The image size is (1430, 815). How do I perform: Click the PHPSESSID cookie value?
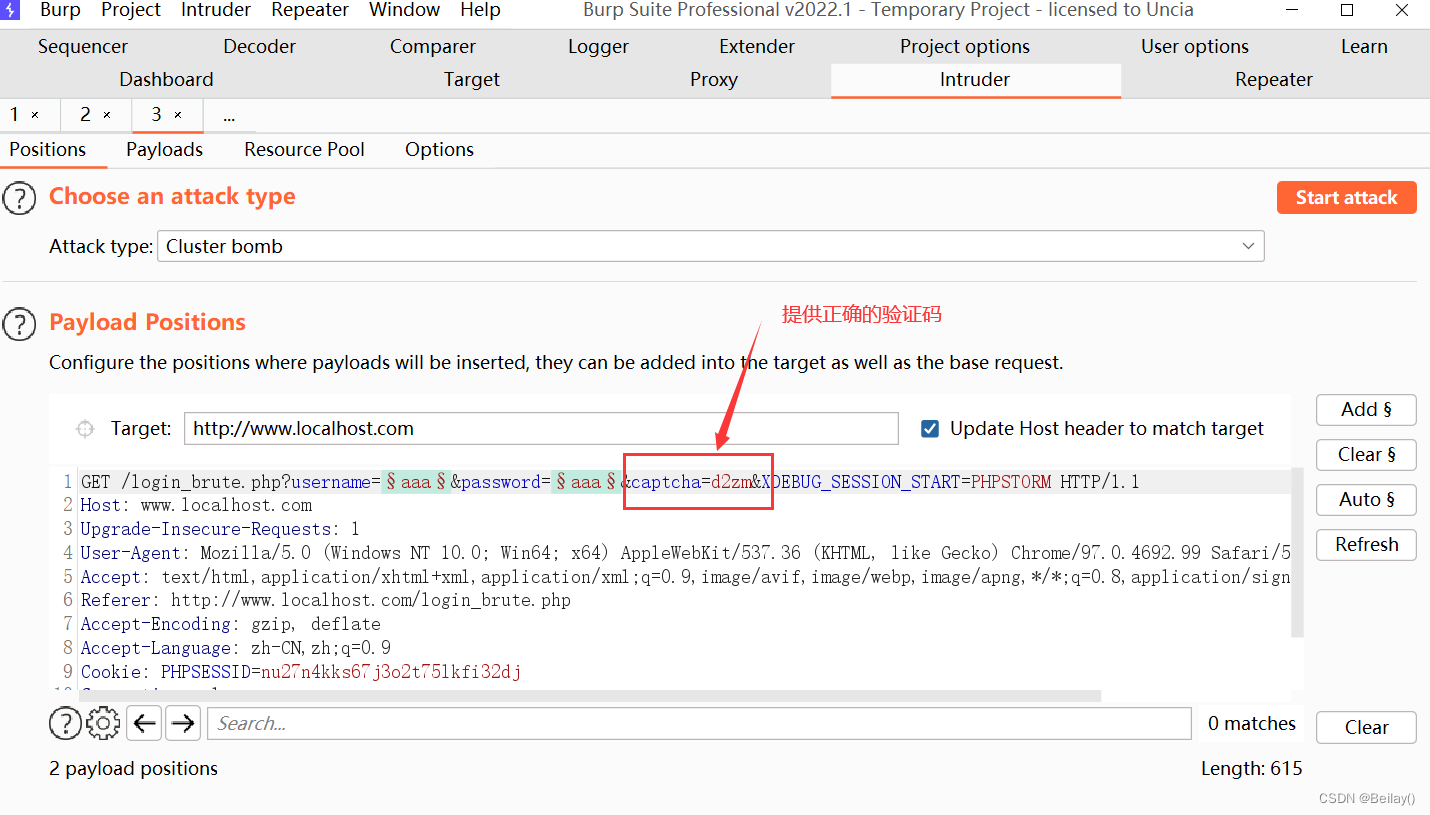[391, 672]
